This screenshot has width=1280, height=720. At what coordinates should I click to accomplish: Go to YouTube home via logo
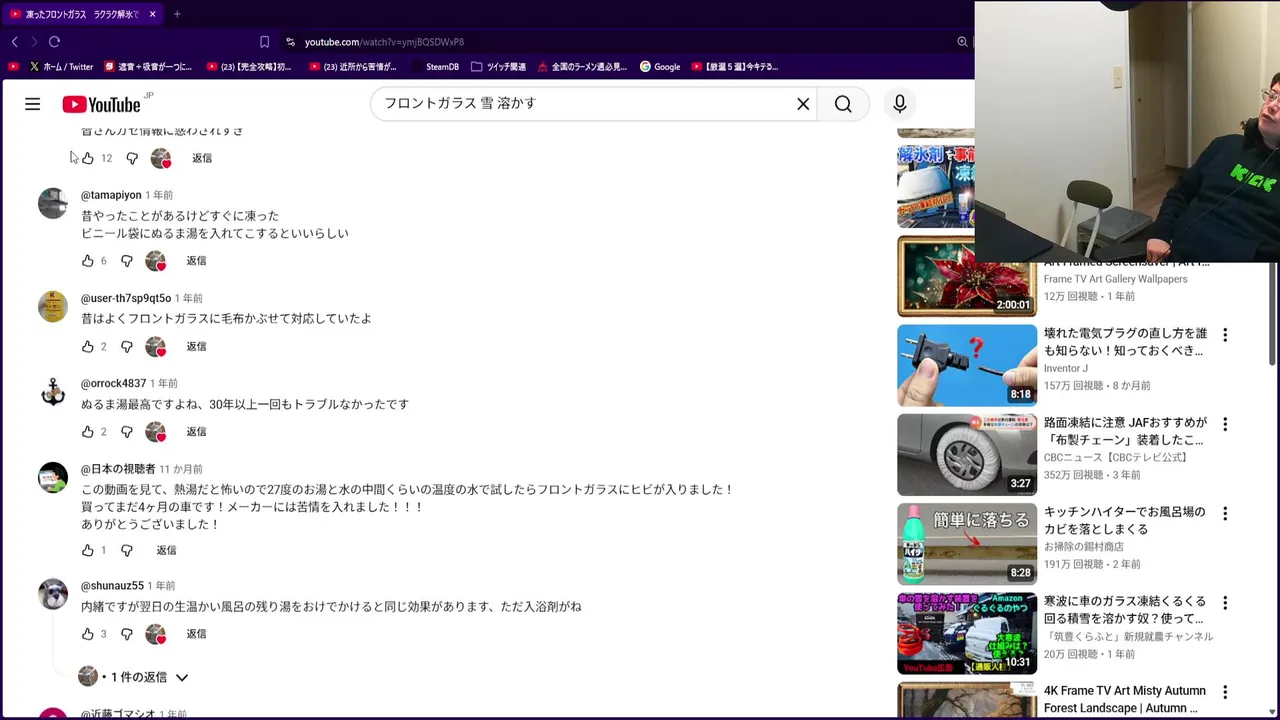(101, 105)
